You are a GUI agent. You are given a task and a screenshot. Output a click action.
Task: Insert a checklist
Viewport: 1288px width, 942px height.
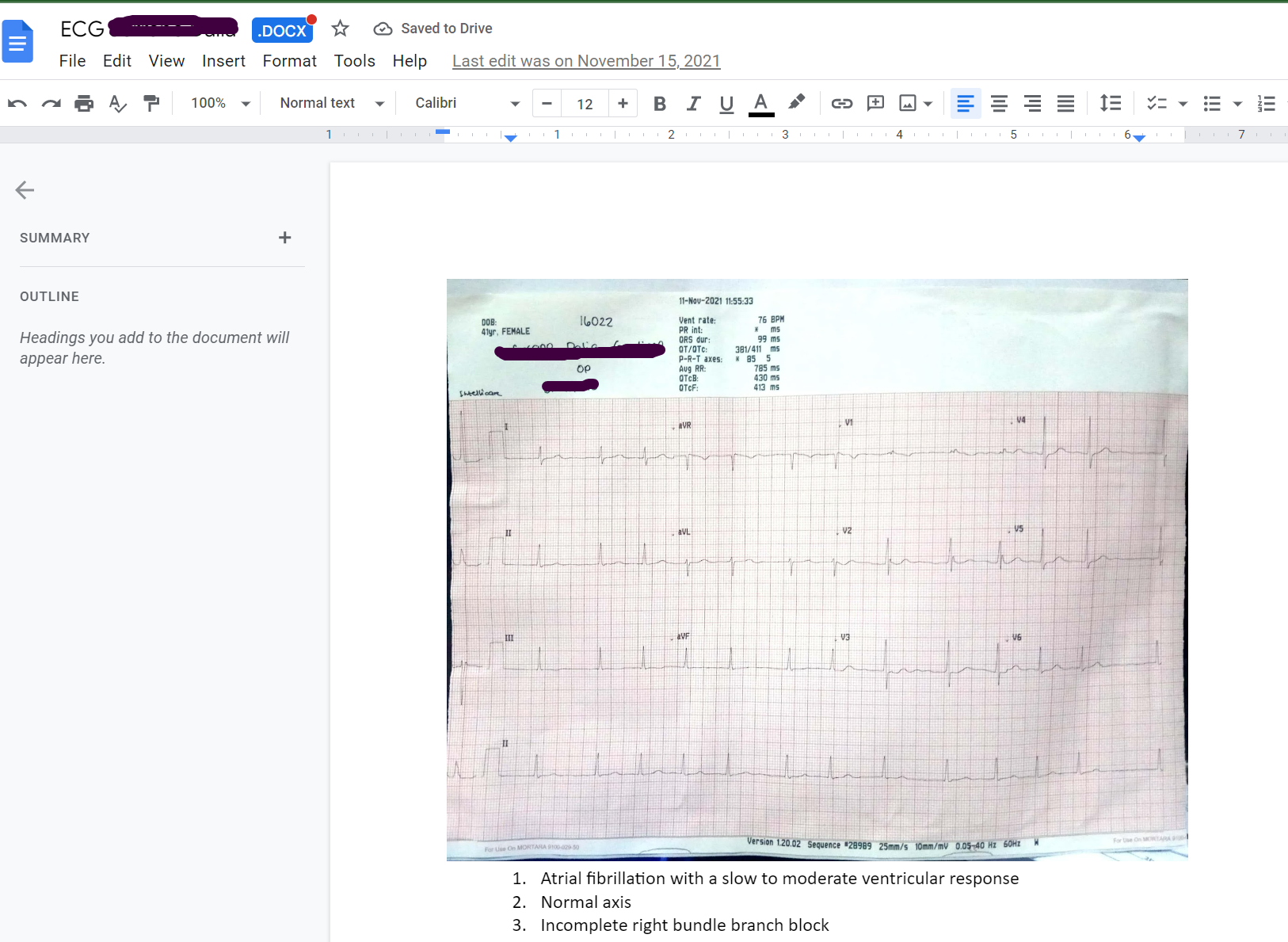click(1157, 103)
